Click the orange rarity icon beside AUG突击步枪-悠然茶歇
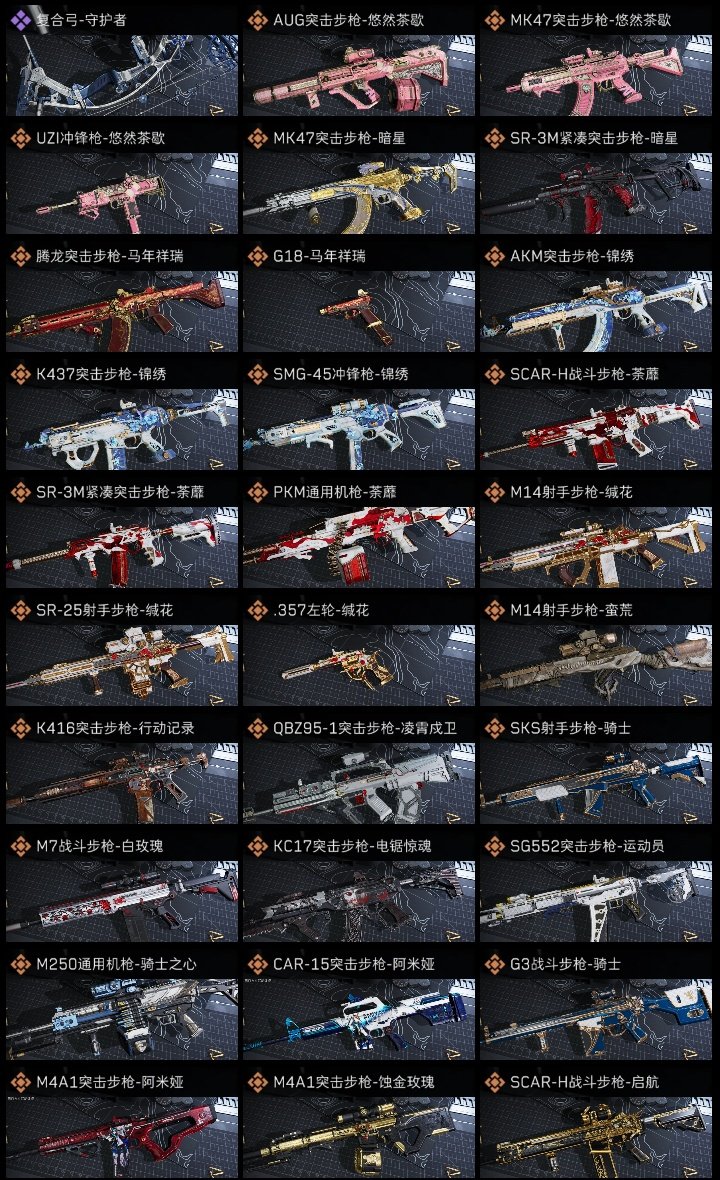Screen dimensions: 720x1180 click(258, 20)
